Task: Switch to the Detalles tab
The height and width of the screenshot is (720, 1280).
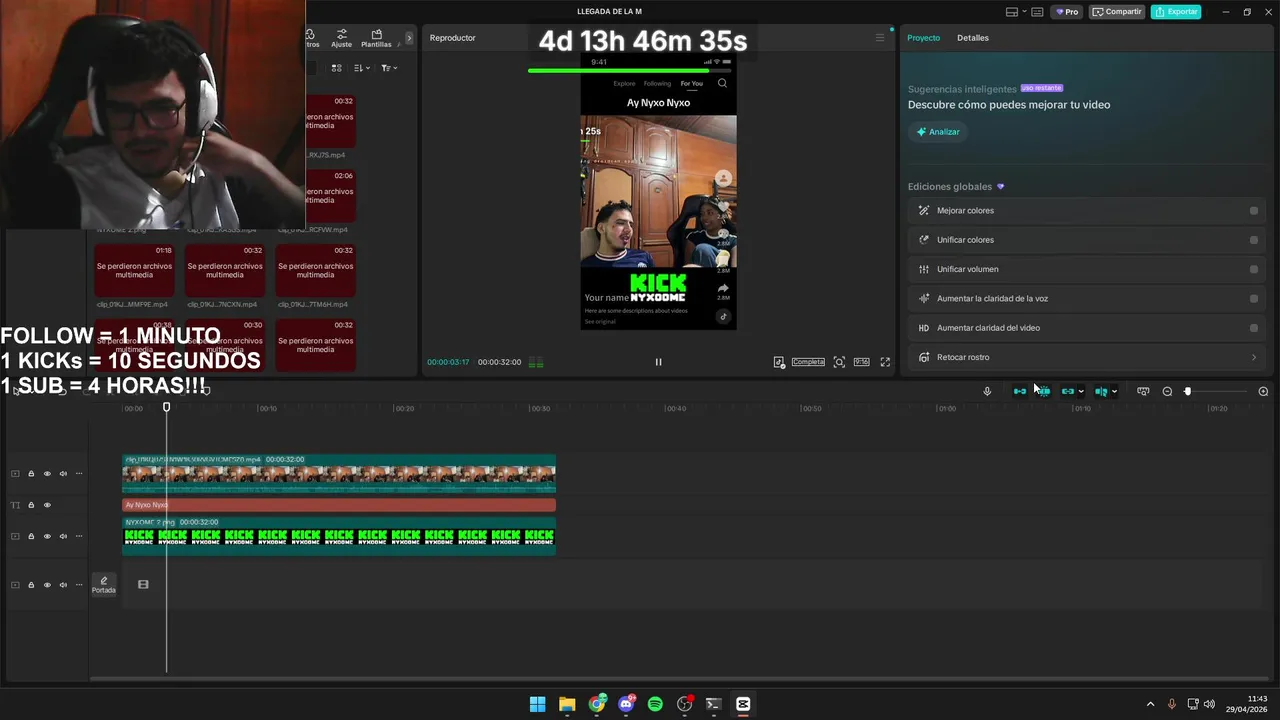Action: click(x=973, y=38)
